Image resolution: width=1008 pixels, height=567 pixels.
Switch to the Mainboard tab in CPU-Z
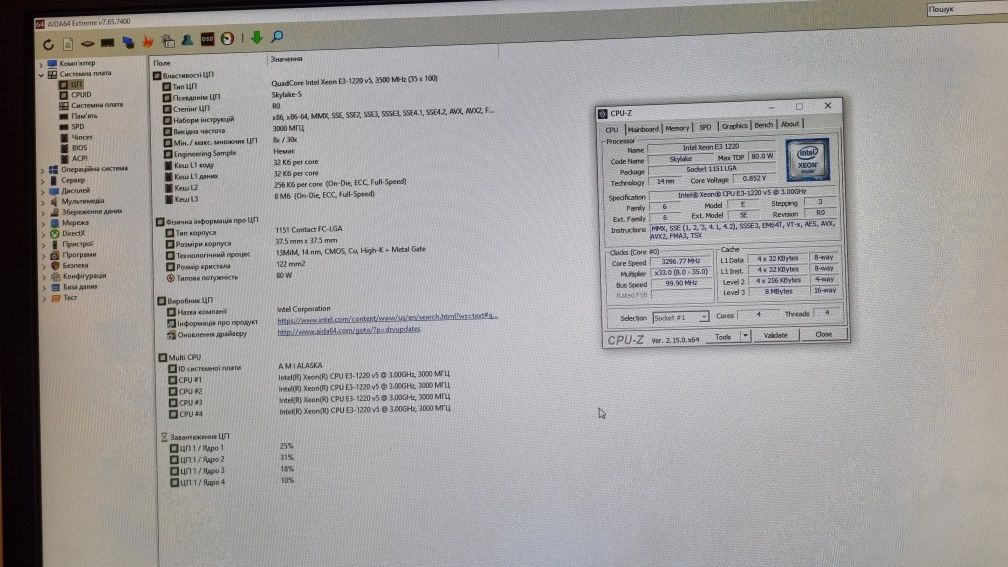click(643, 129)
